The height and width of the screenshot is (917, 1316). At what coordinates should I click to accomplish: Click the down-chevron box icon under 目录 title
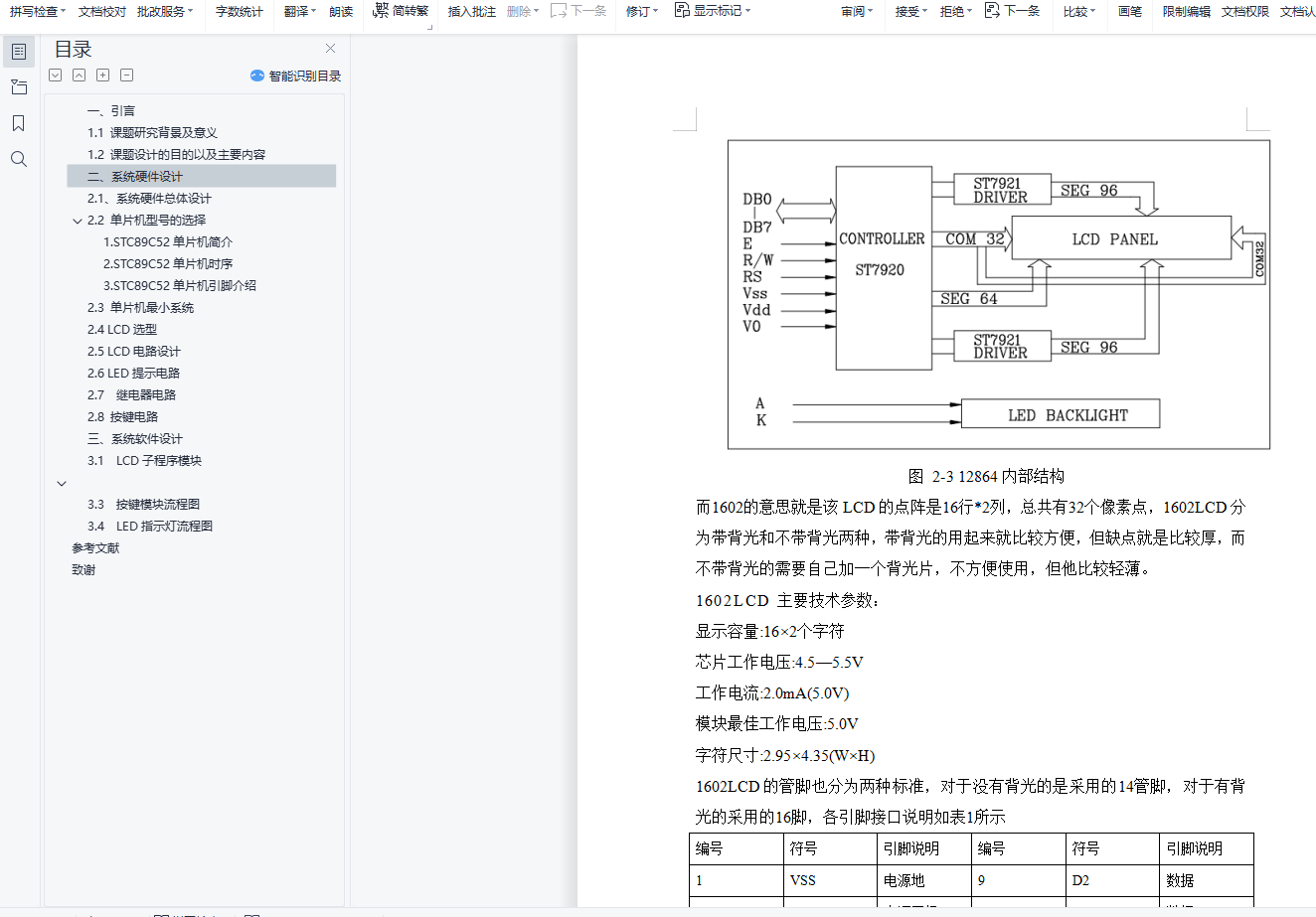pyautogui.click(x=56, y=76)
